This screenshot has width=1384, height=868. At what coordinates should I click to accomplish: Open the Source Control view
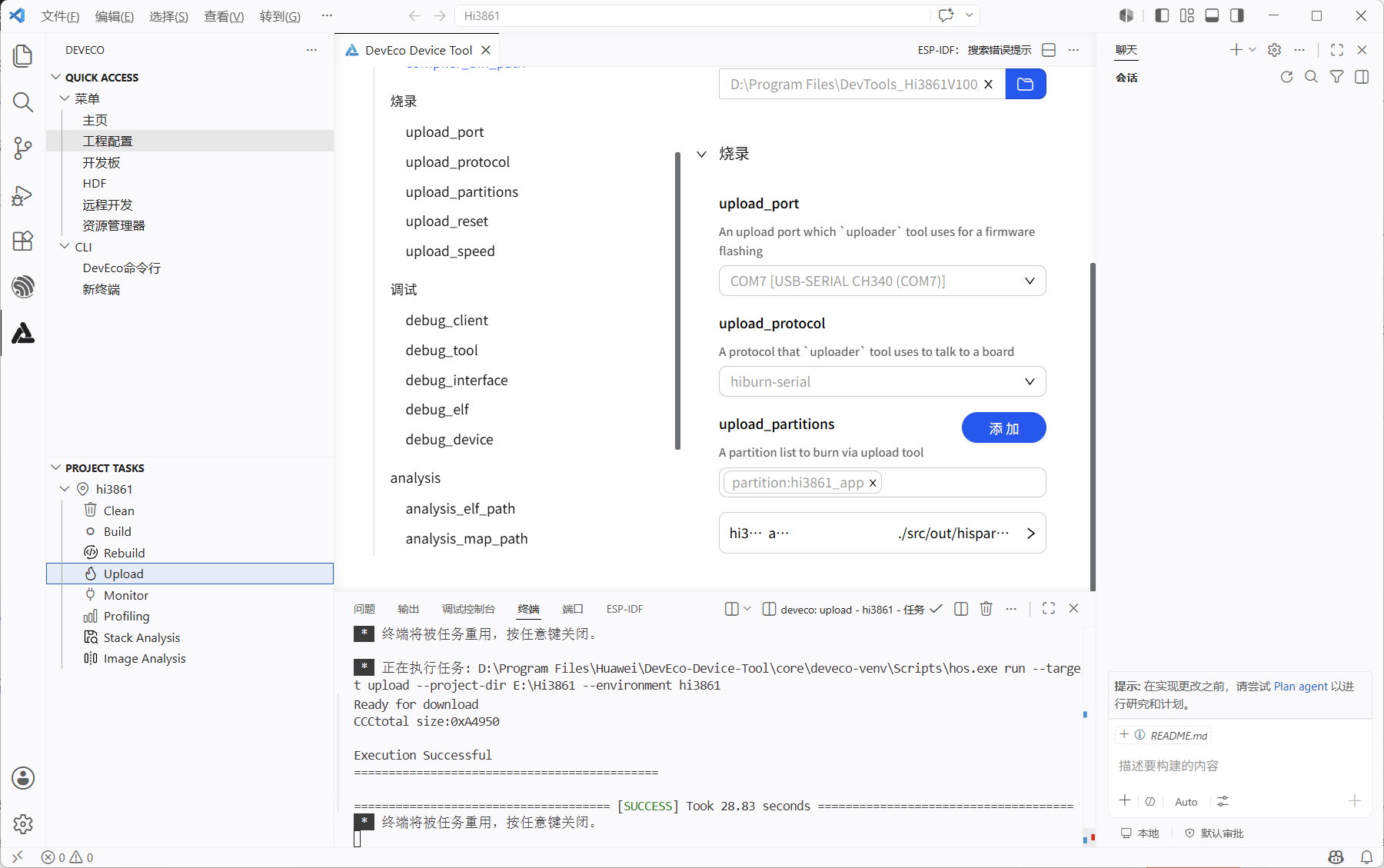(23, 148)
